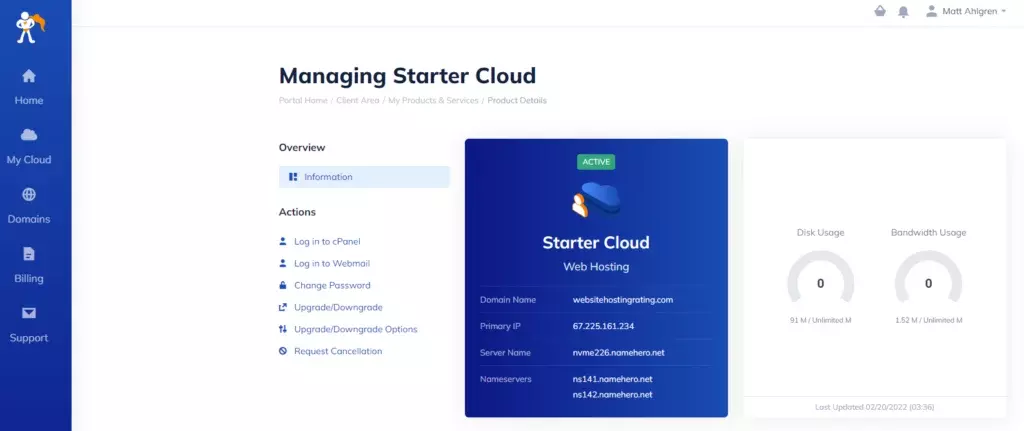Image resolution: width=1024 pixels, height=431 pixels.
Task: Open the Log in to cPanel link
Action: pos(327,242)
